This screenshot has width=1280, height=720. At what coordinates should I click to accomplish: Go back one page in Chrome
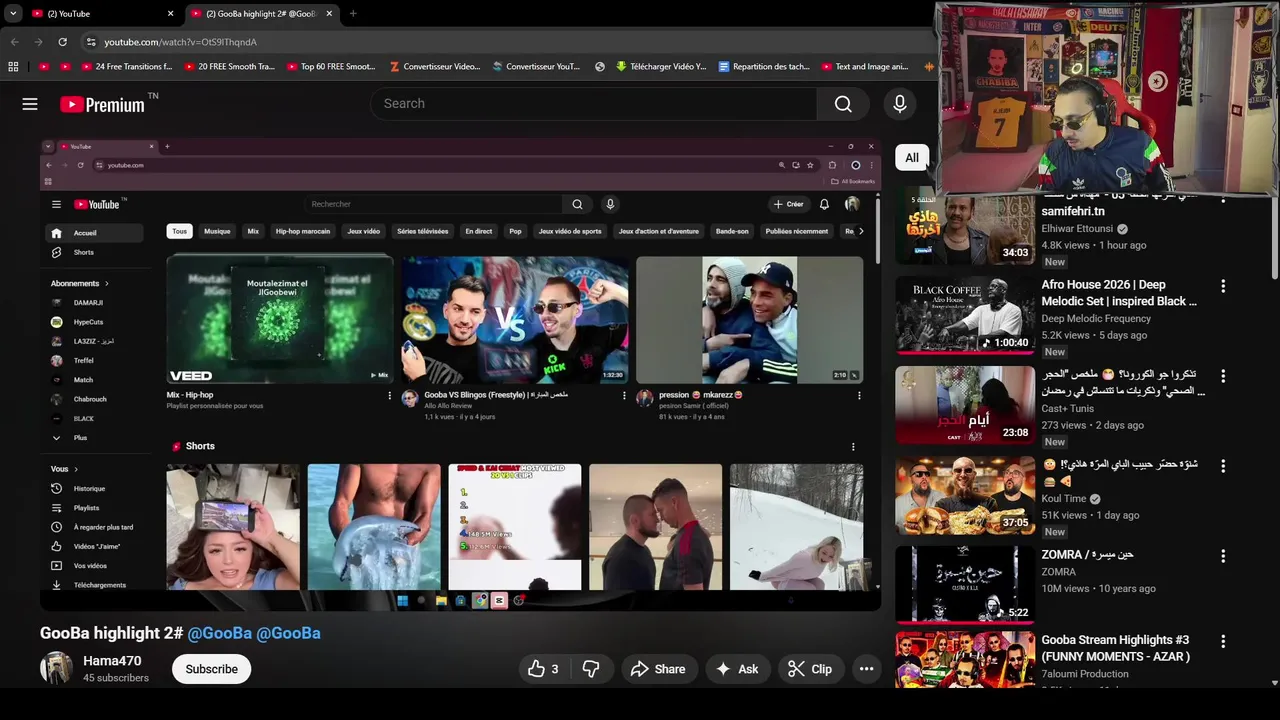click(x=14, y=42)
